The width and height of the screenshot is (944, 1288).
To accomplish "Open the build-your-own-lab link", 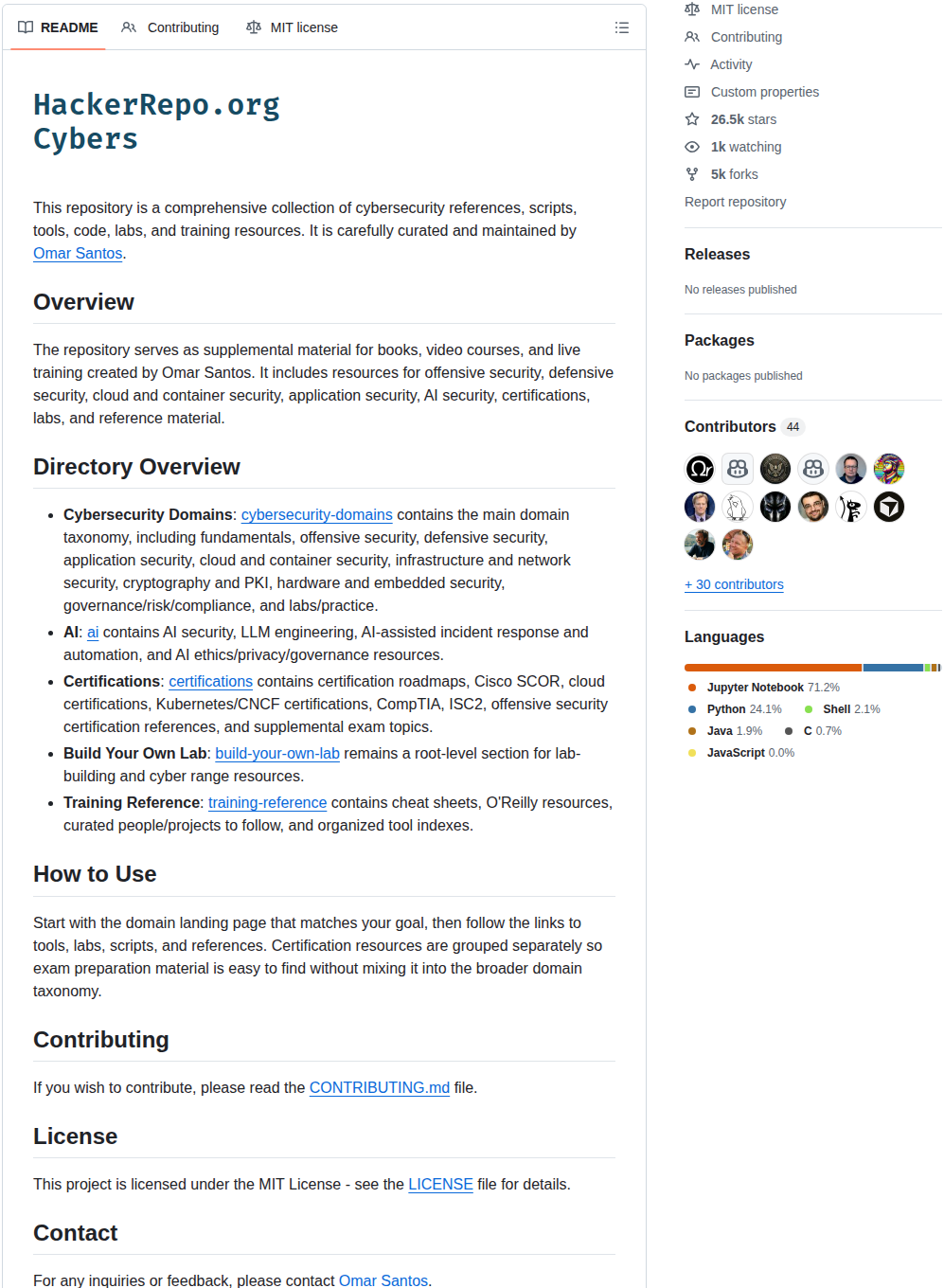I will (277, 753).
